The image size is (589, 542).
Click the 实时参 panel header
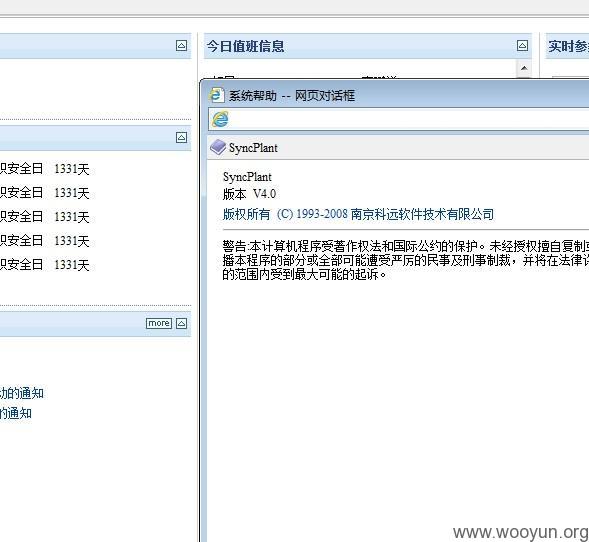click(567, 46)
